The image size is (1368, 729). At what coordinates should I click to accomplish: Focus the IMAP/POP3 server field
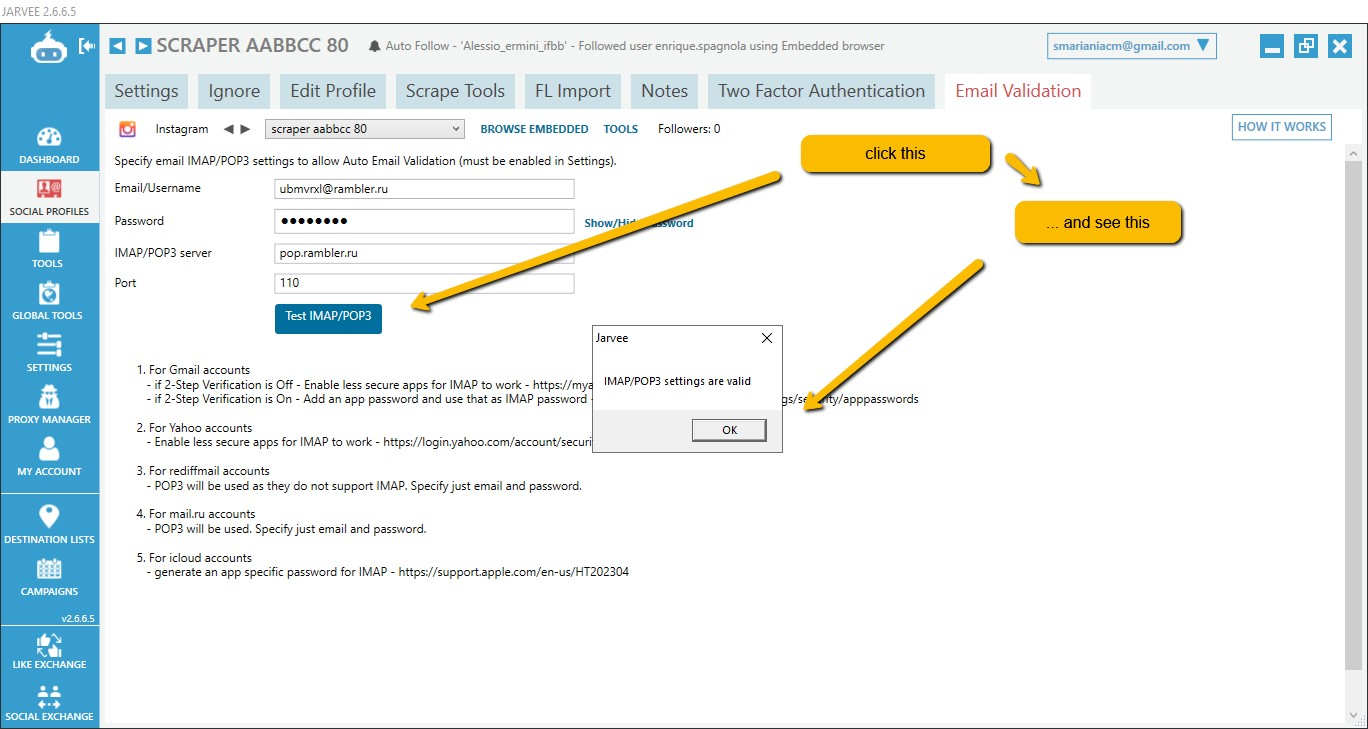pyautogui.click(x=424, y=254)
